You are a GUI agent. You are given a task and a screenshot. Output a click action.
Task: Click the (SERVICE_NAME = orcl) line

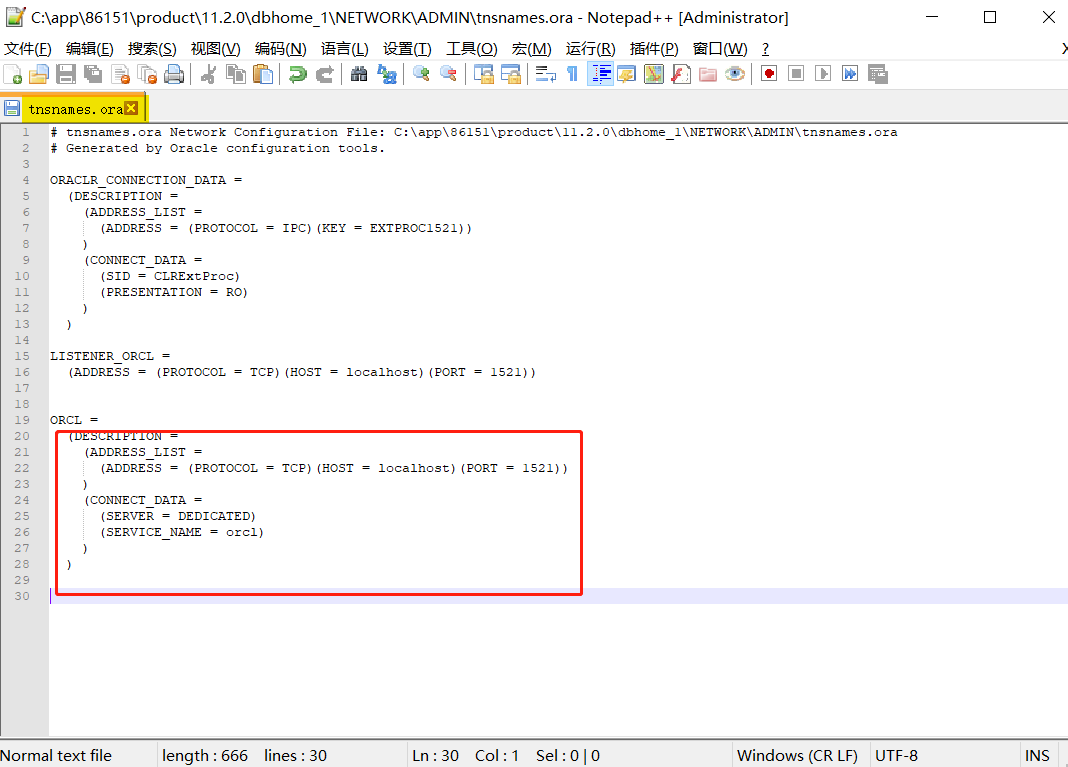[182, 533]
